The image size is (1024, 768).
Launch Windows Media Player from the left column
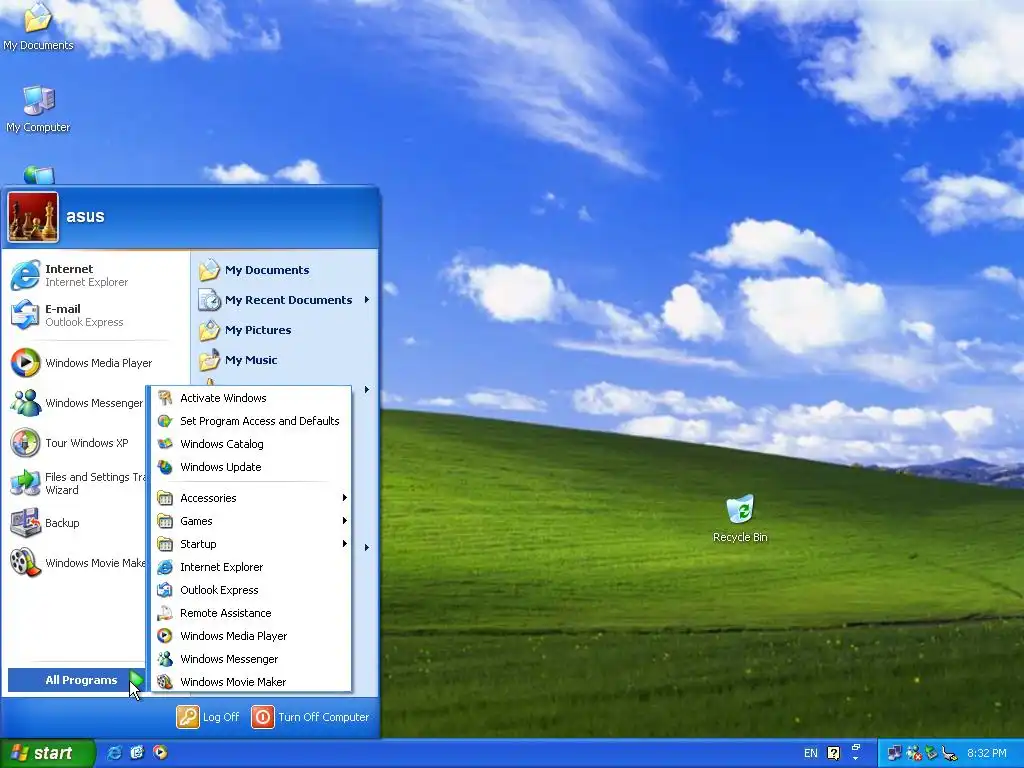[x=95, y=363]
